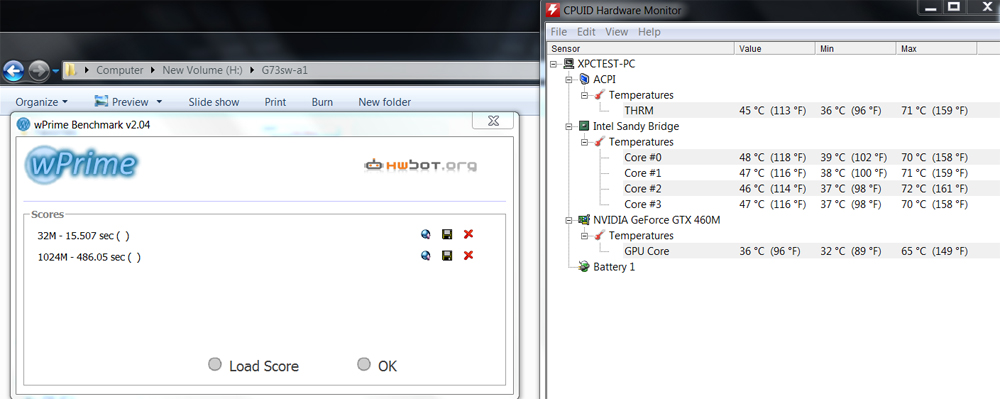Click the G73sw-a1 breadcrumb folder
Image resolution: width=1000 pixels, height=399 pixels.
[284, 70]
